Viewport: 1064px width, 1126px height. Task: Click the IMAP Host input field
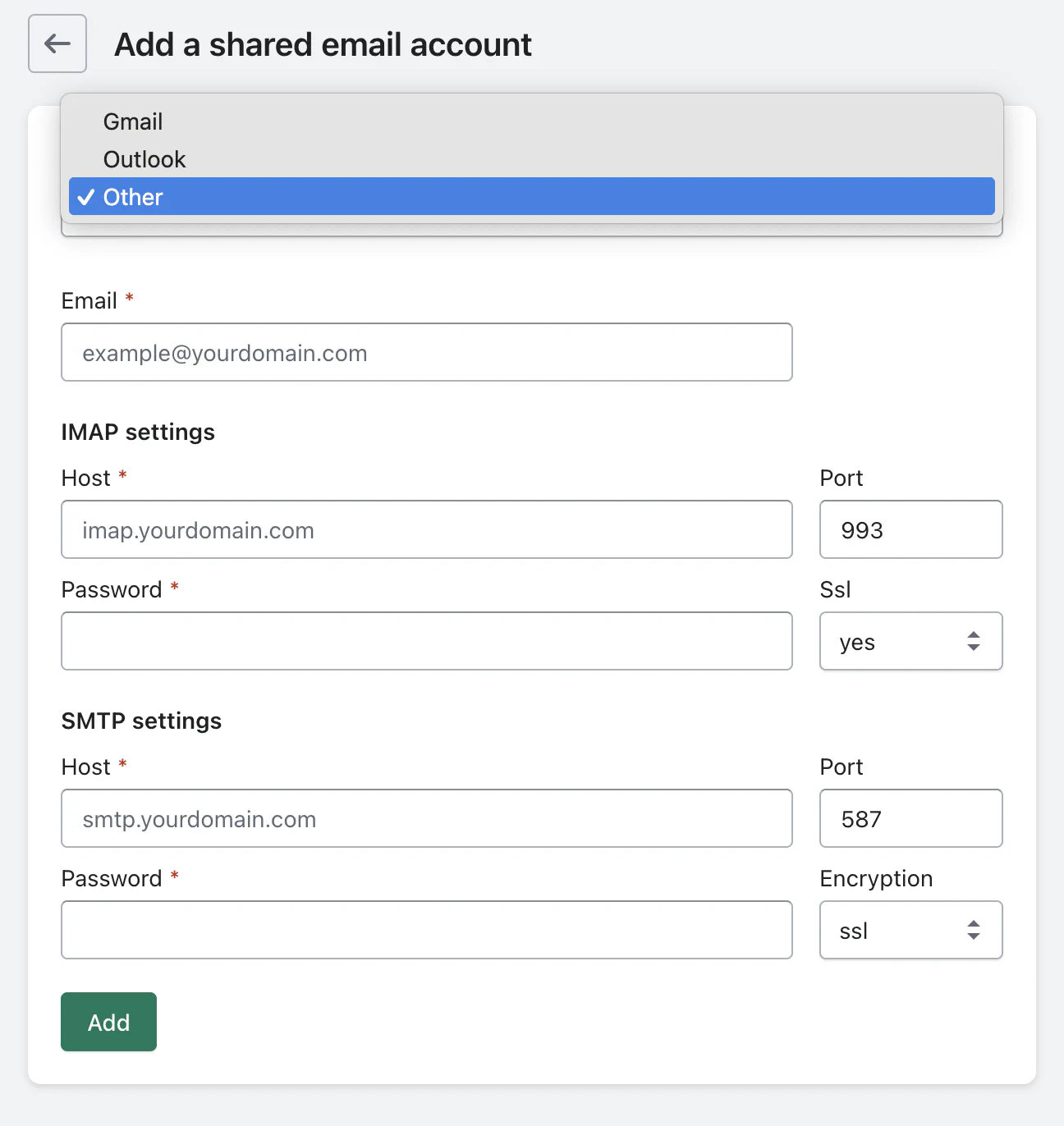tap(427, 529)
